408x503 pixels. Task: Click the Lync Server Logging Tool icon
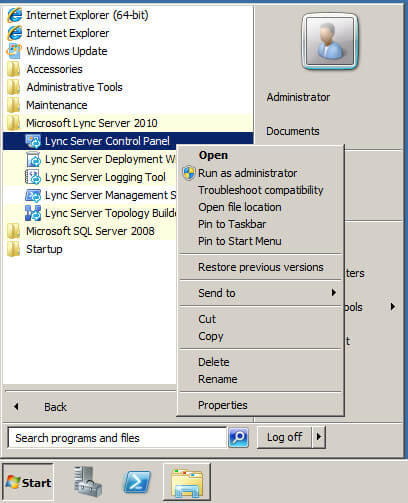pos(33,177)
